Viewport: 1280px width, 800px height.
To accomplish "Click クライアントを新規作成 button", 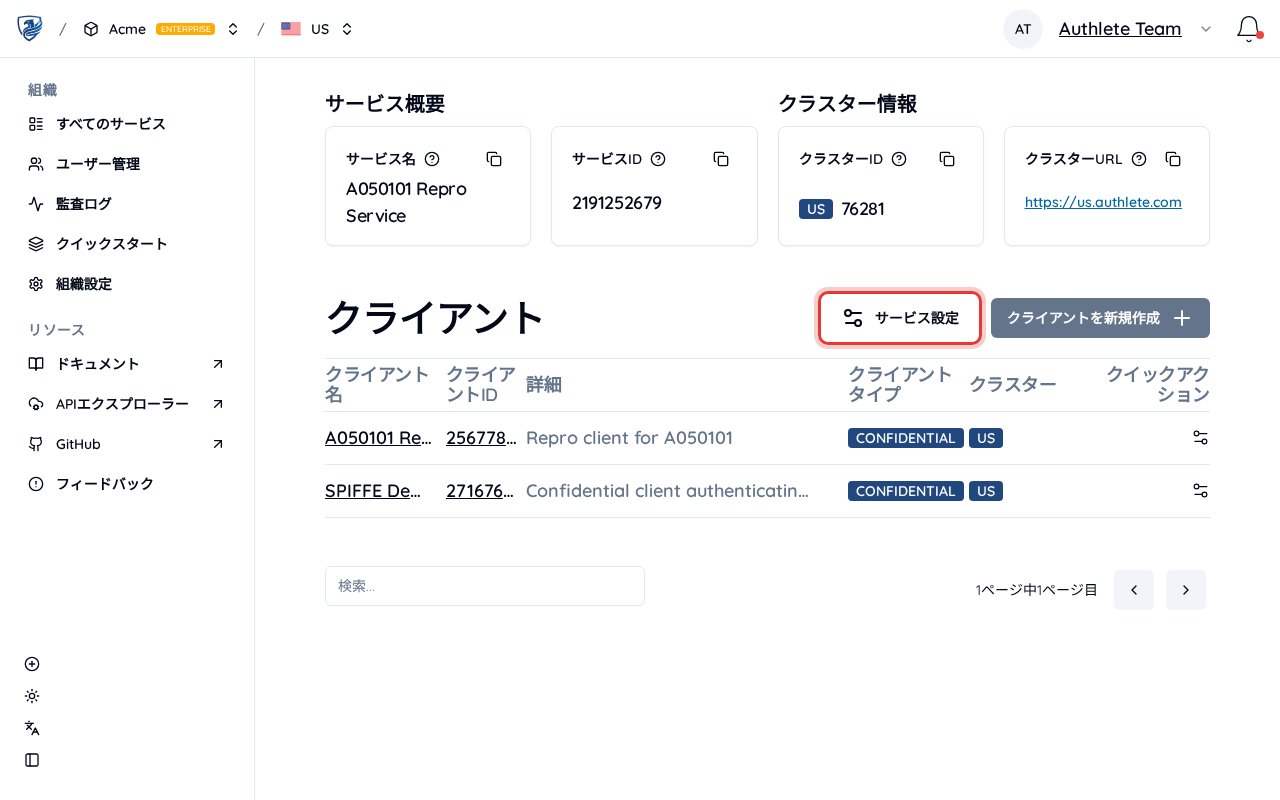I will pos(1100,318).
